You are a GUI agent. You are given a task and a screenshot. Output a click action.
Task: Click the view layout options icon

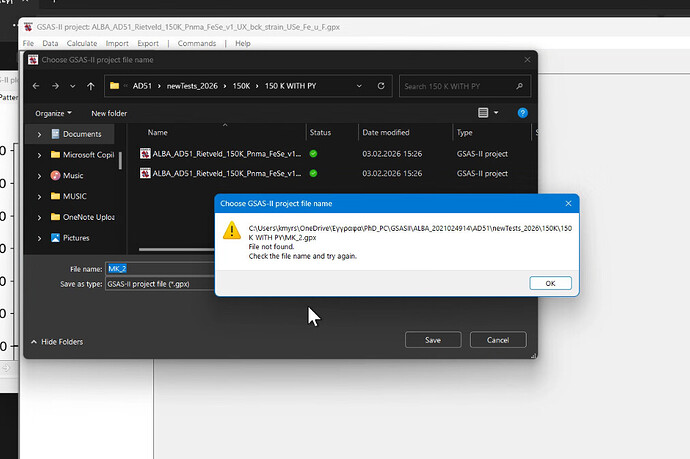[484, 113]
